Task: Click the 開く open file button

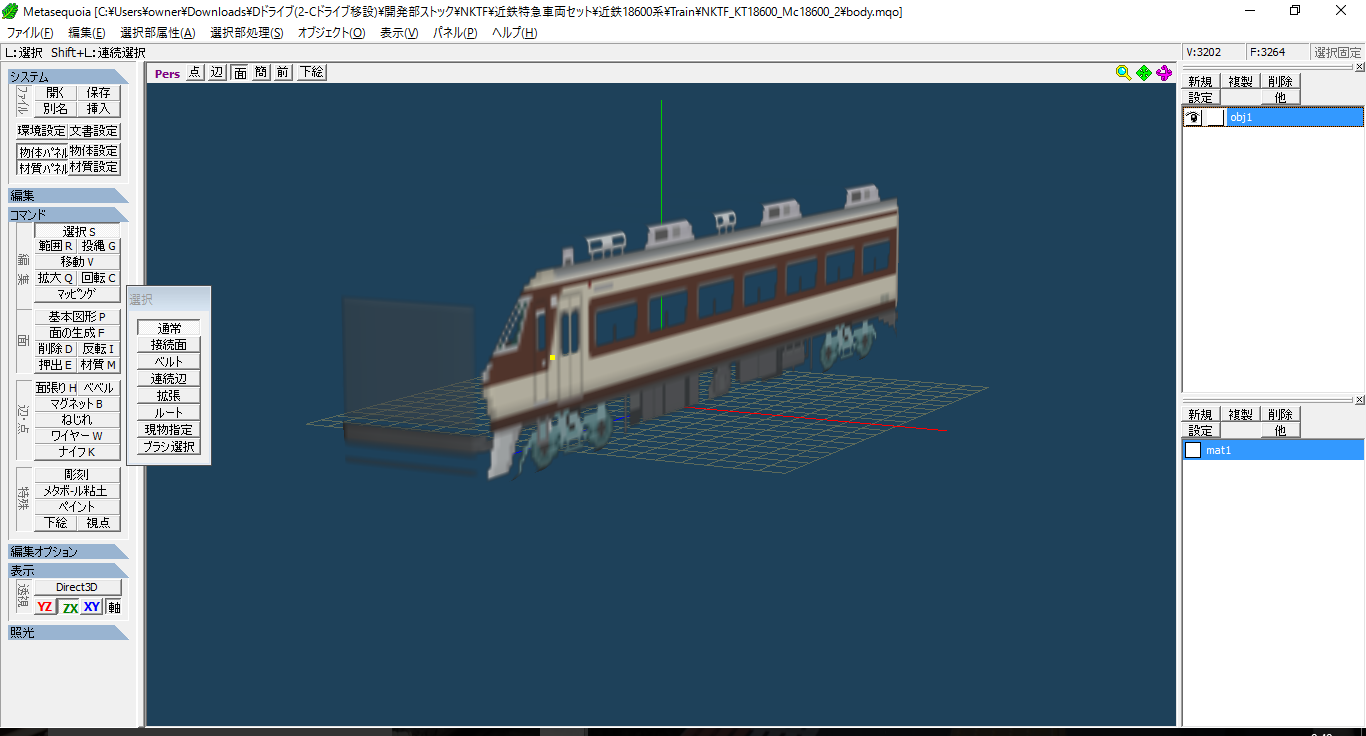Action: [55, 93]
